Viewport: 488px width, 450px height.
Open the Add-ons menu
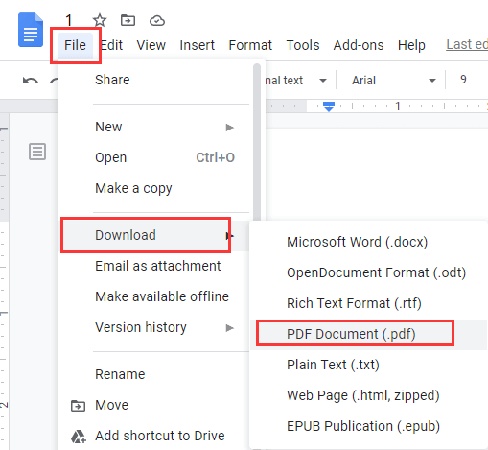358,45
